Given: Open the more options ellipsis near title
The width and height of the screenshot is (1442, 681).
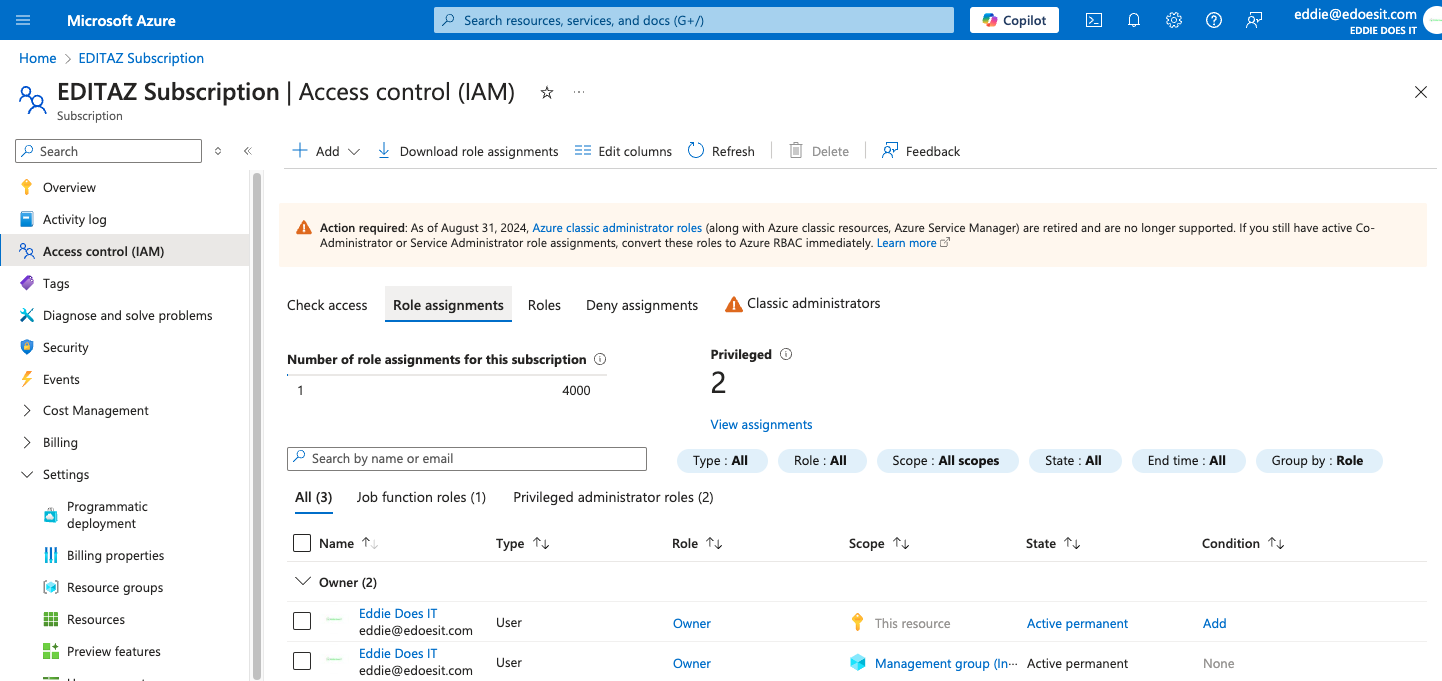Looking at the screenshot, I should click(579, 92).
